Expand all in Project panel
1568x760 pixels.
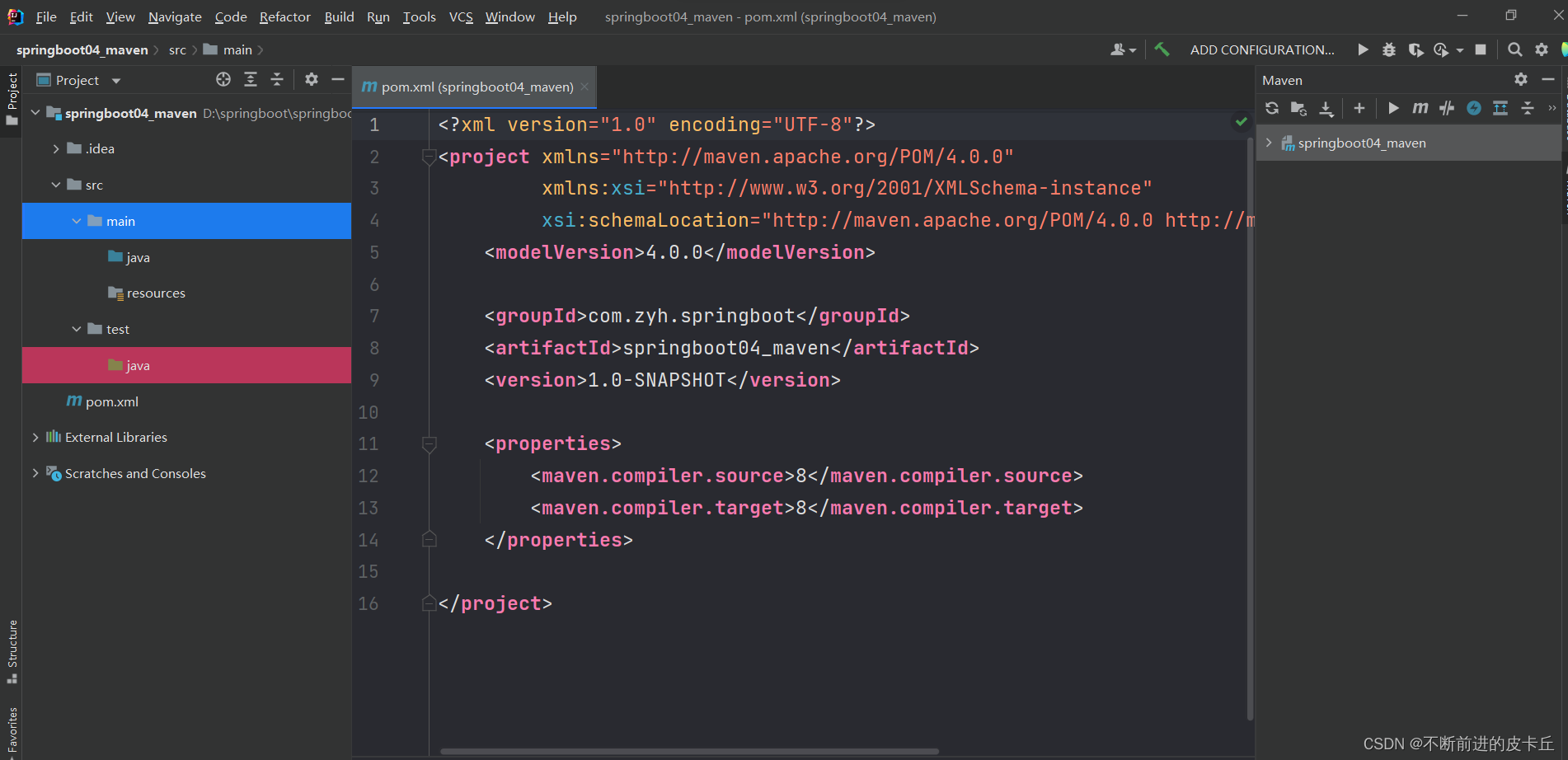coord(251,79)
